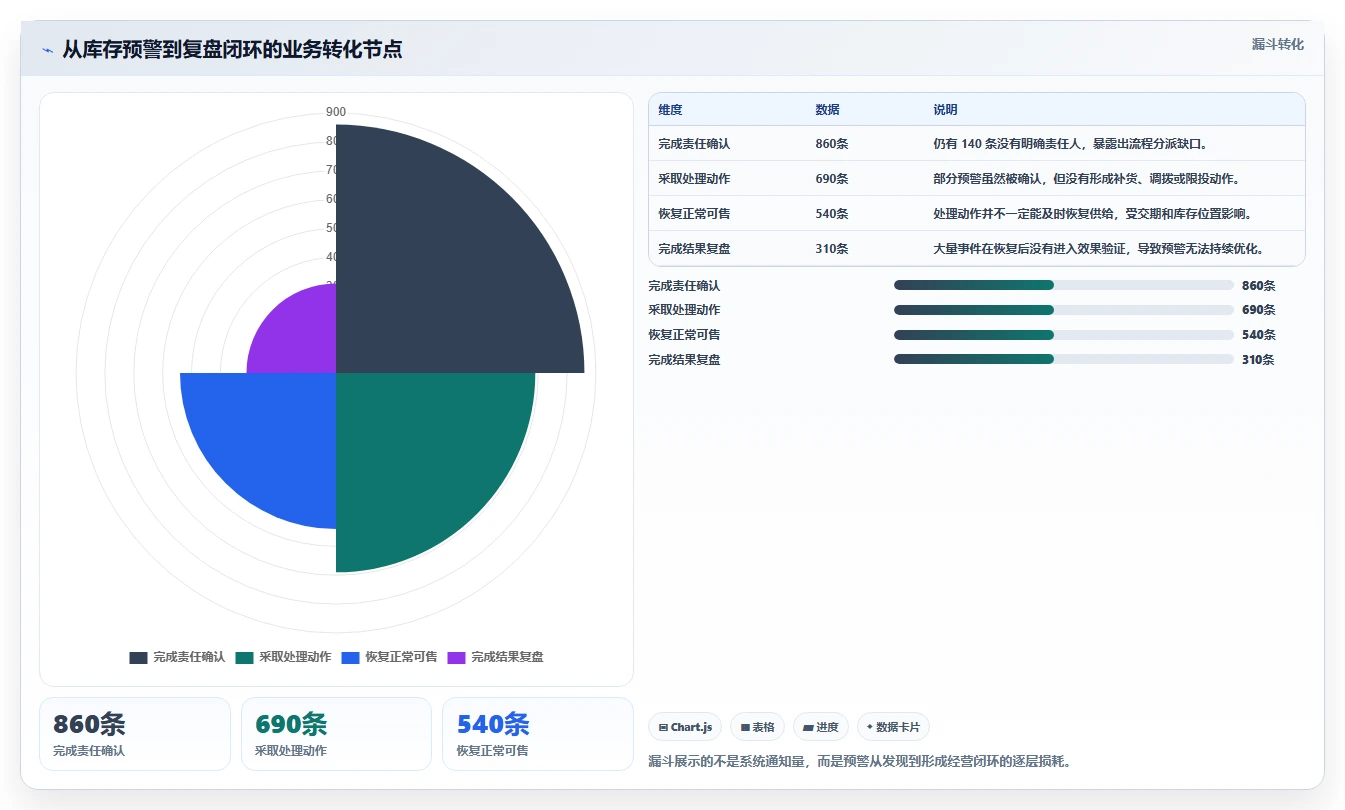
Task: Click the progress bar for 完成结果复盘
Action: pos(1064,359)
